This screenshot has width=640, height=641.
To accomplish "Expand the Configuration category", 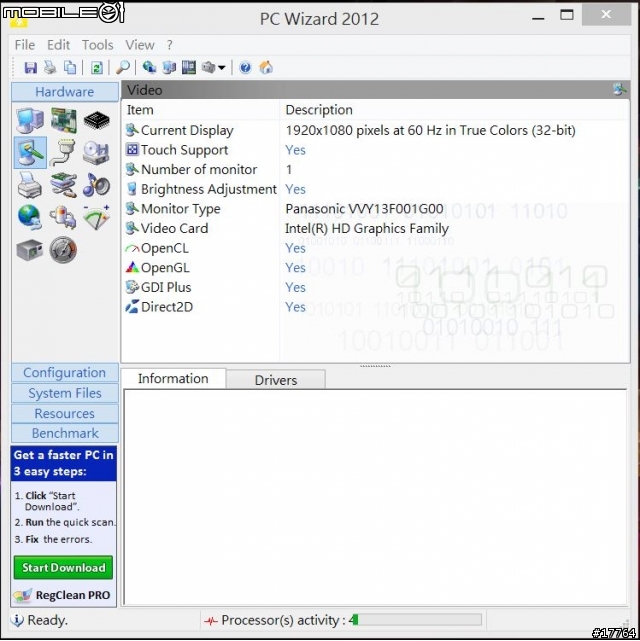I will point(65,372).
